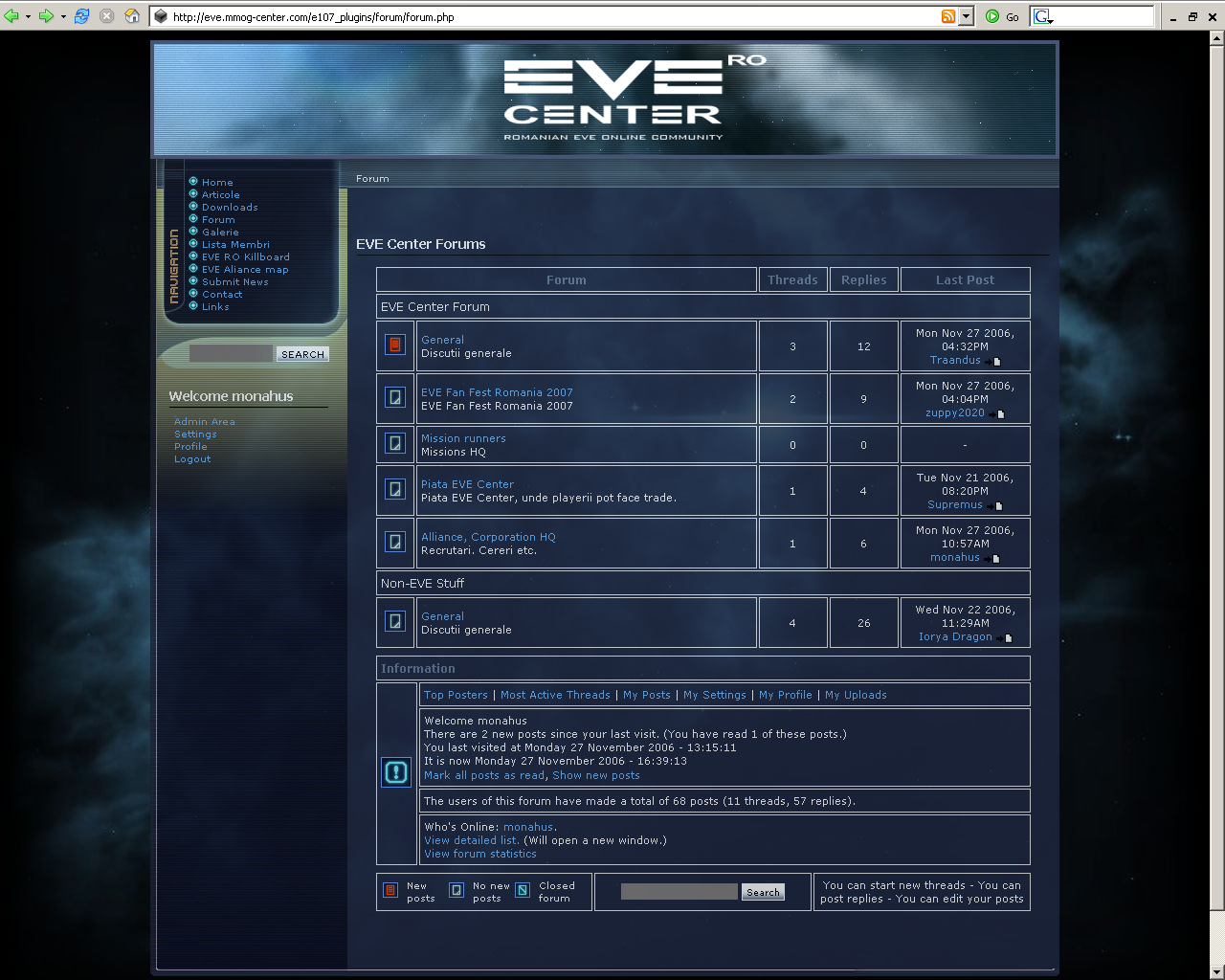Open the My Settings link
This screenshot has width=1225, height=980.
click(x=715, y=695)
